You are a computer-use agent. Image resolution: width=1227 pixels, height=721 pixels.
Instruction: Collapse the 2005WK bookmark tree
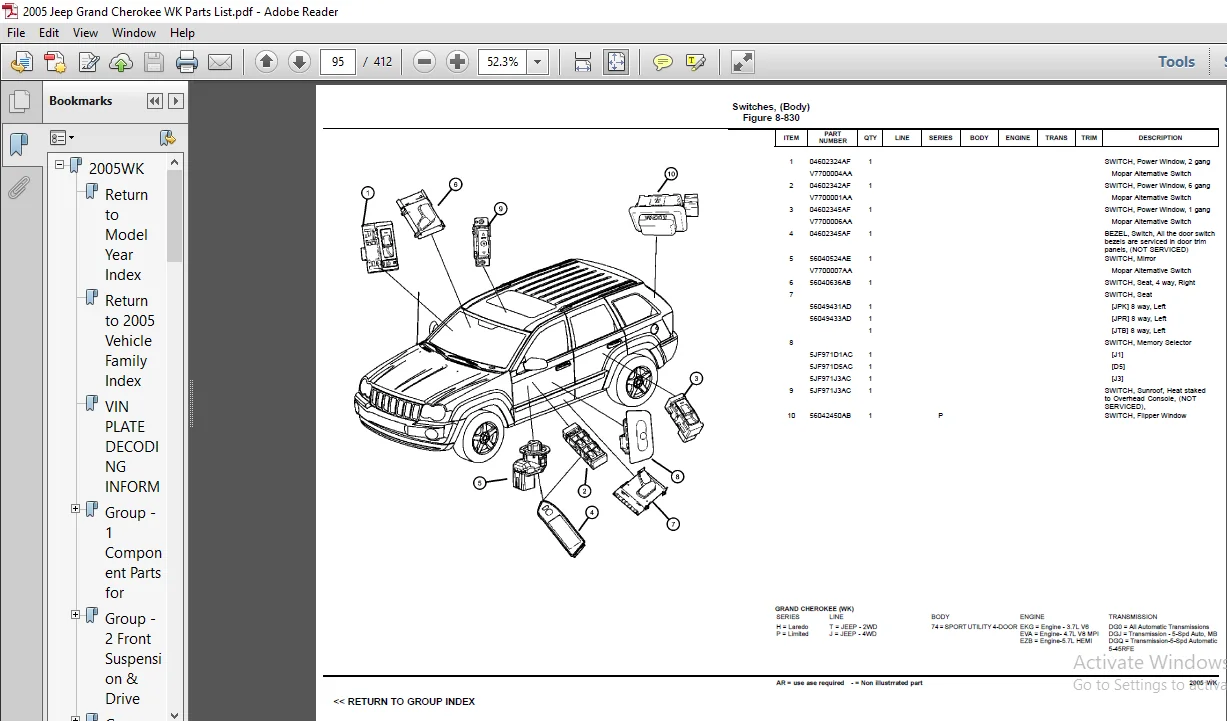pos(60,167)
